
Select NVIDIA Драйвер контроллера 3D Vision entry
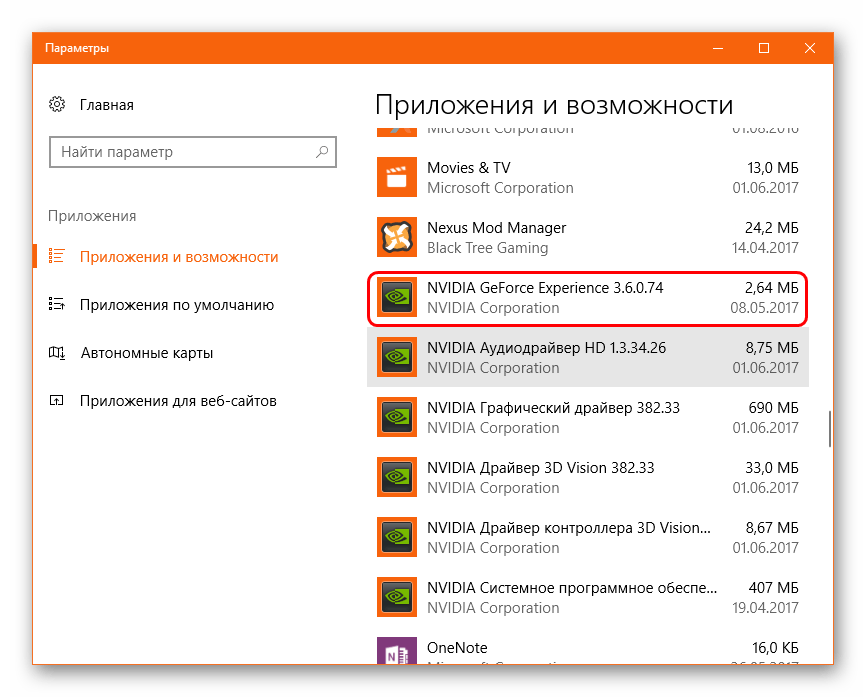(x=586, y=538)
